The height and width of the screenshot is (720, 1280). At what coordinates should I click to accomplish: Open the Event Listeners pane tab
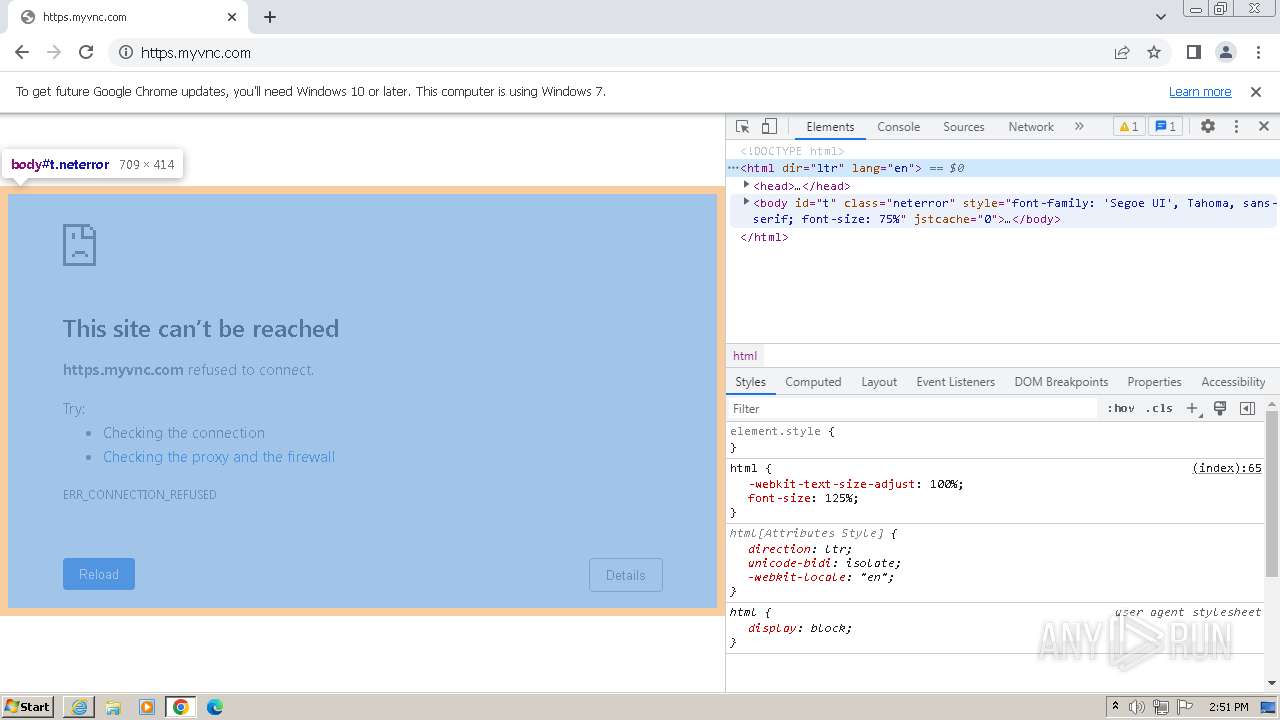click(x=955, y=382)
